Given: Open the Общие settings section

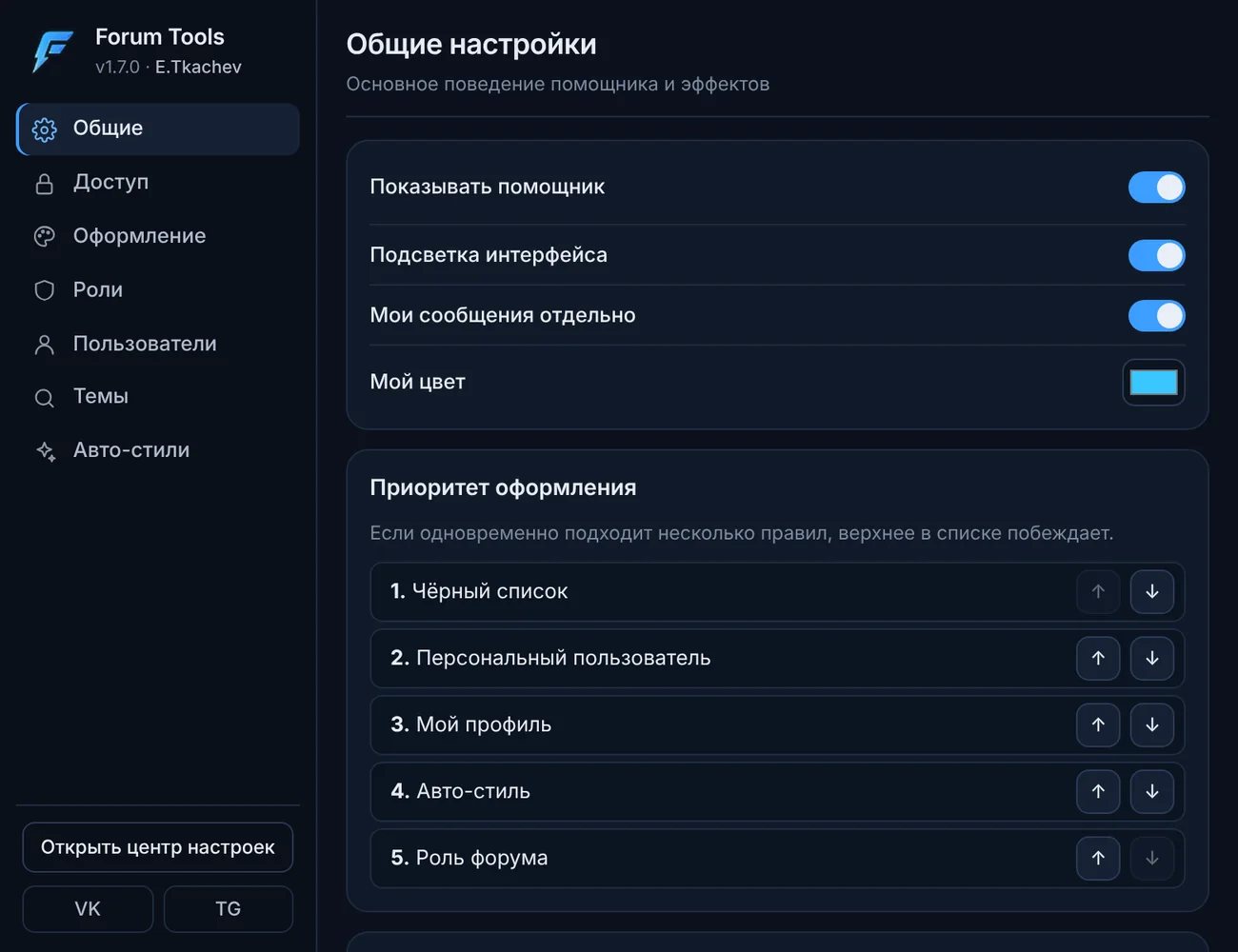Looking at the screenshot, I should [158, 129].
